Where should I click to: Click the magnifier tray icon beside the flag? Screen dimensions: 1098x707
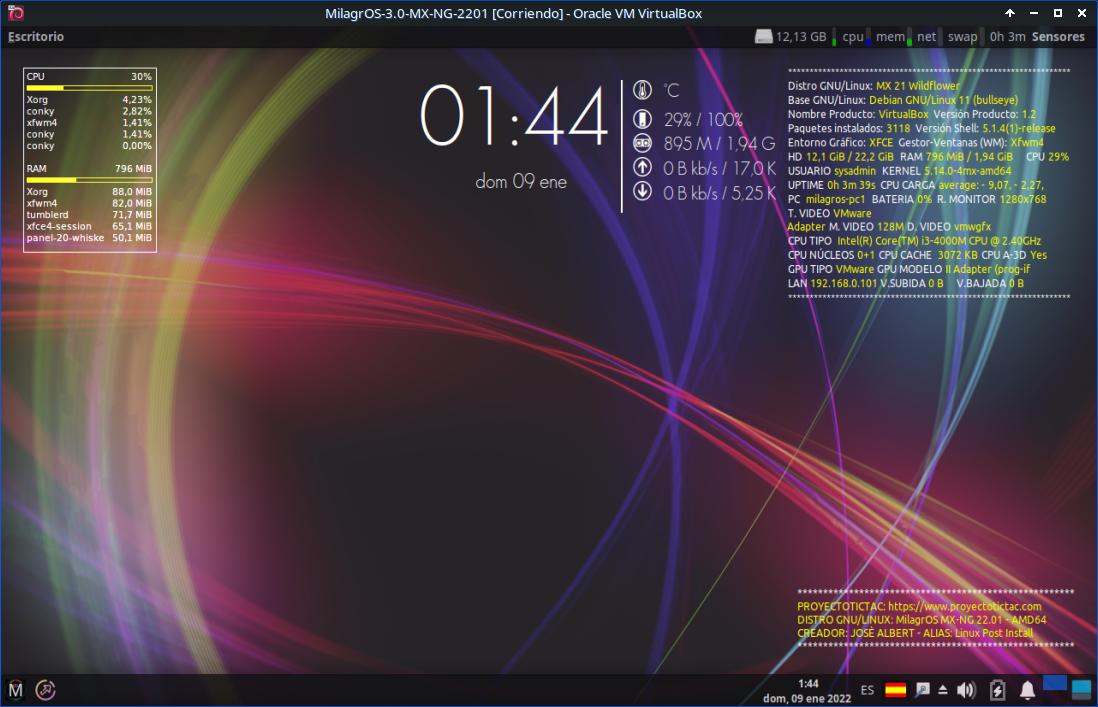click(x=922, y=690)
